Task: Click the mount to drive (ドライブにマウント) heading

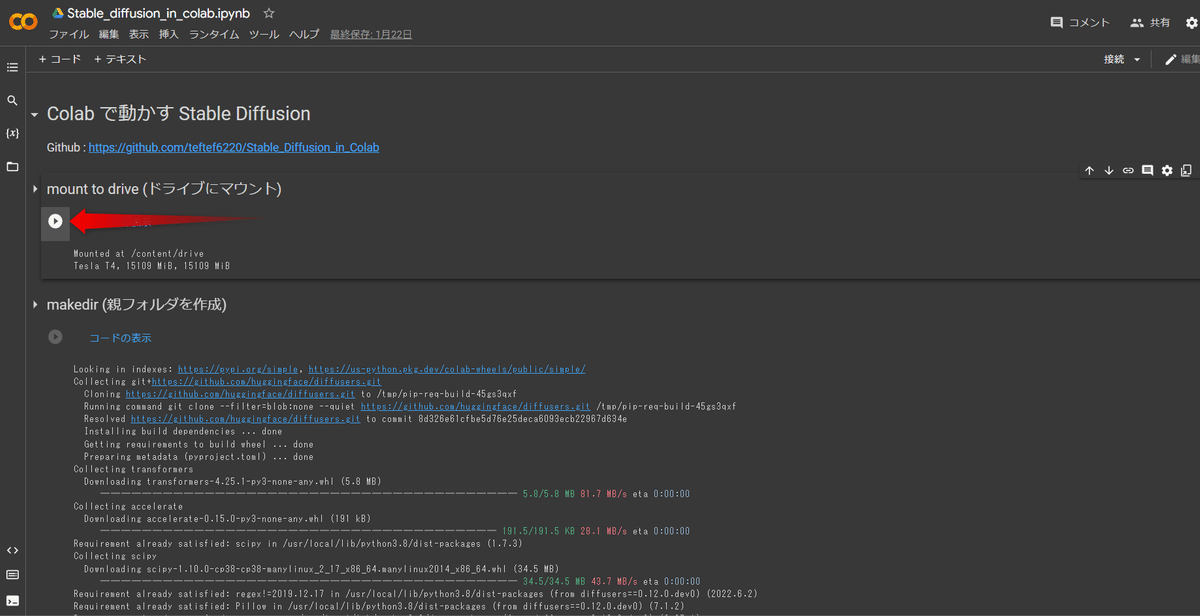Action: [x=164, y=189]
